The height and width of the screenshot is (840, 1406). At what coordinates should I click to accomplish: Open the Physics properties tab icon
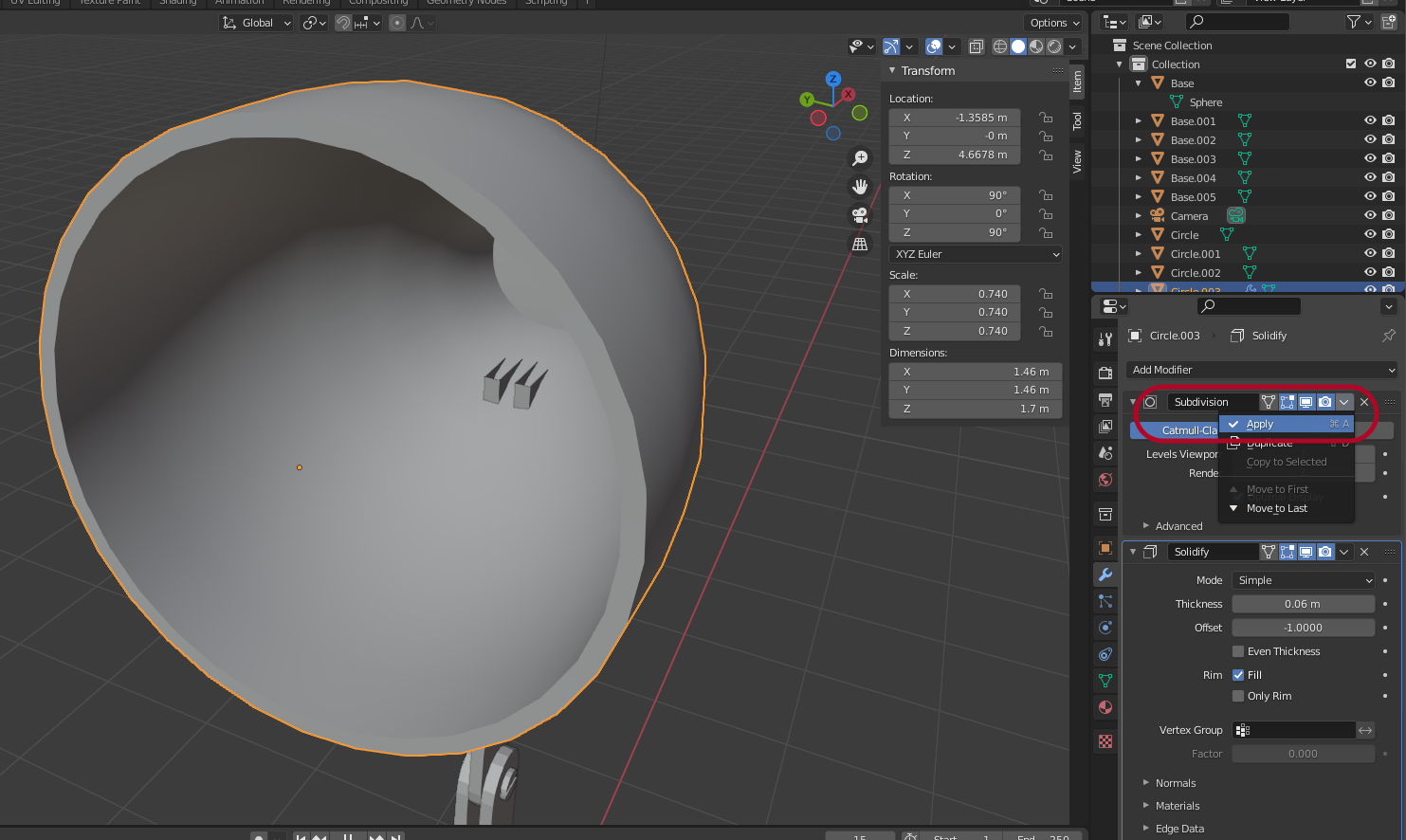point(1105,628)
